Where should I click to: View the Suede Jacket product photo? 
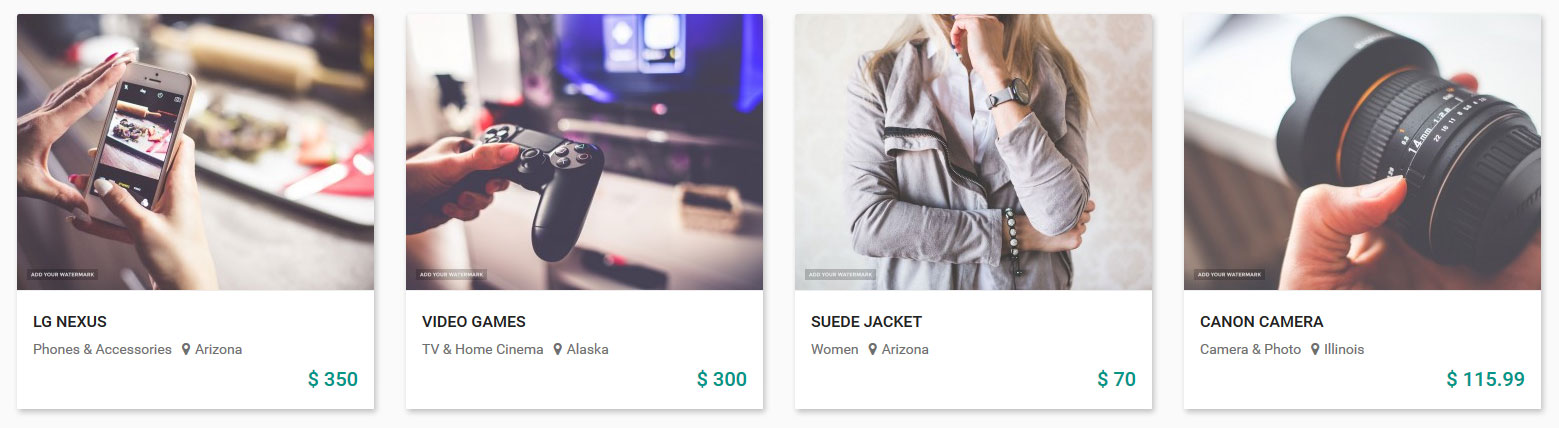click(x=973, y=152)
